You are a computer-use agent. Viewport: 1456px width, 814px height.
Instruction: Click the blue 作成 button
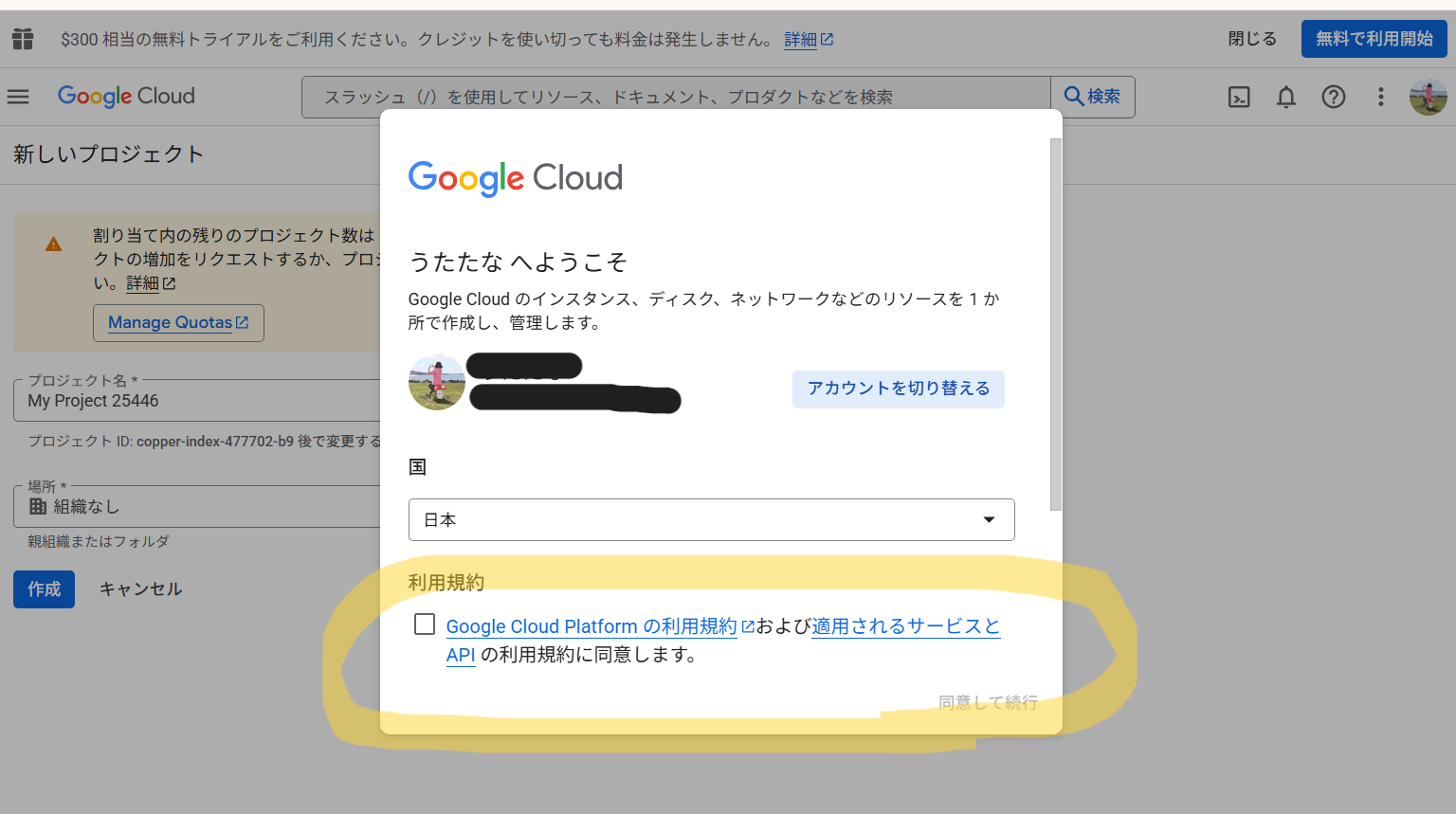pos(44,589)
